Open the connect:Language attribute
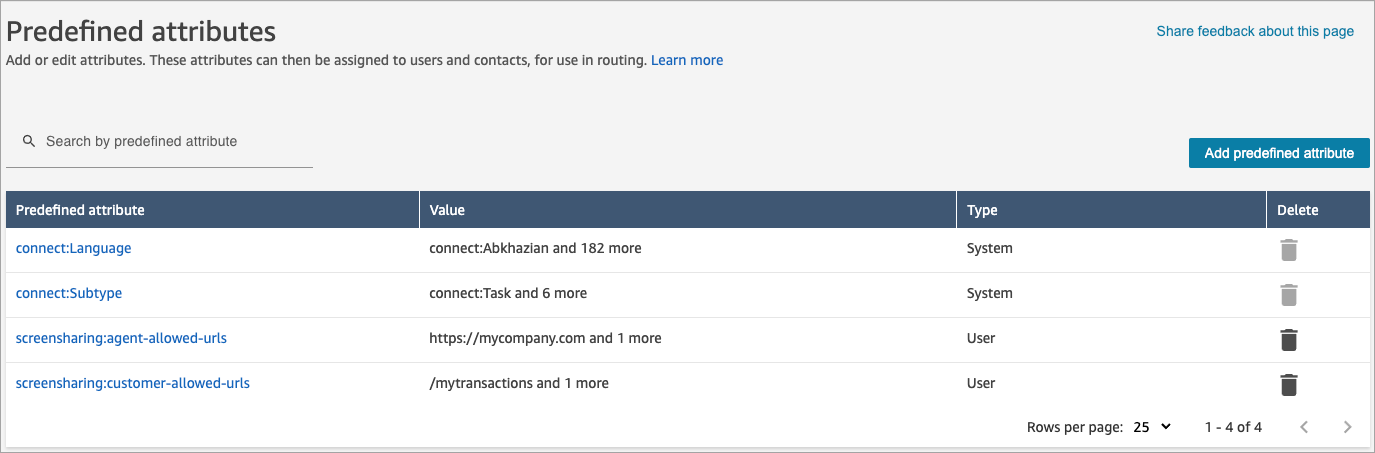This screenshot has height=453, width=1375. click(x=73, y=248)
